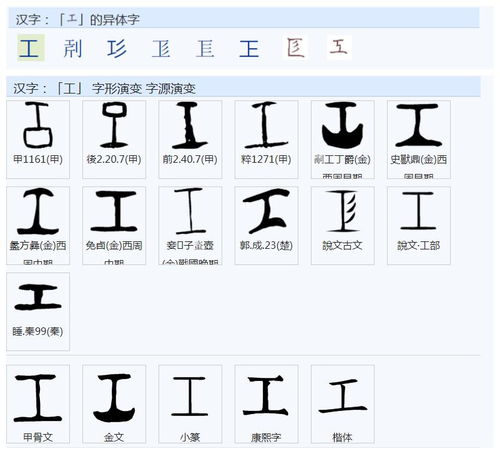Open the 史獸鼎(金) bronze glyph thumbnail
The image size is (500, 454).
pos(419,139)
